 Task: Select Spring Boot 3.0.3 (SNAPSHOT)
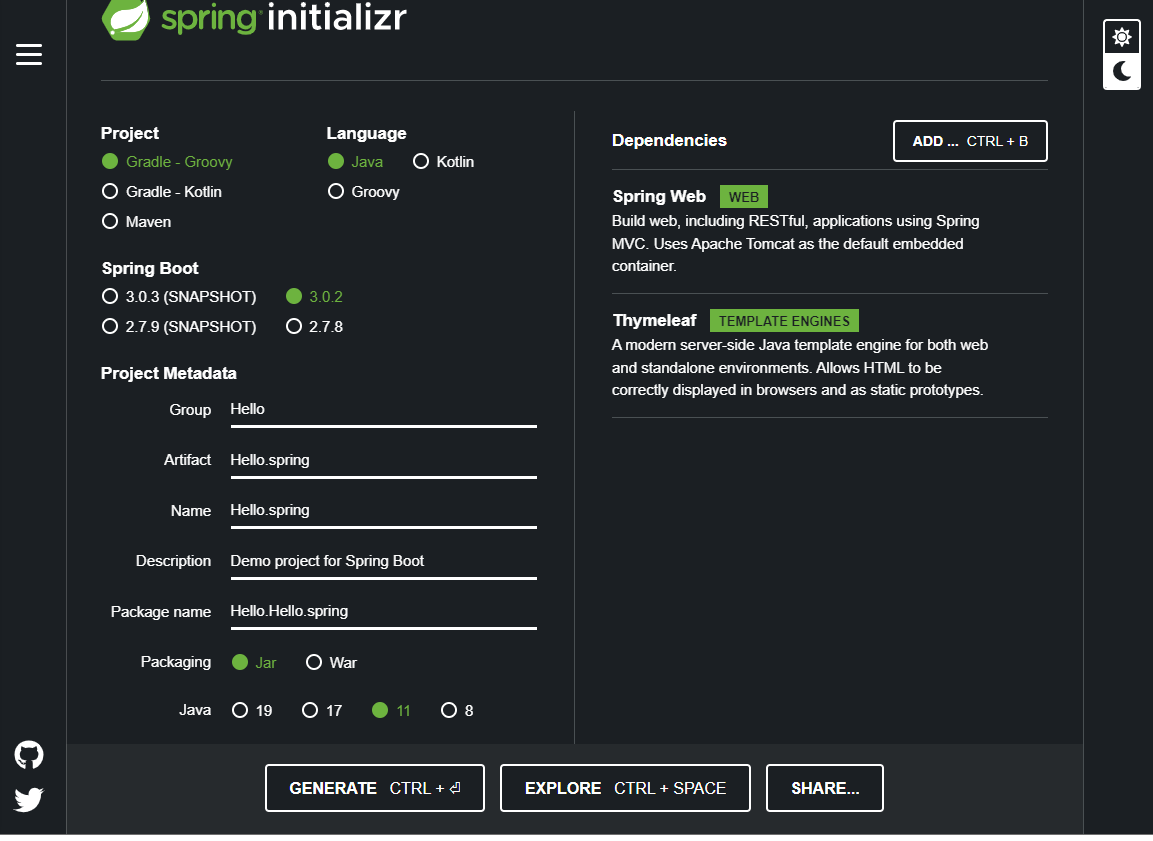pos(179,296)
